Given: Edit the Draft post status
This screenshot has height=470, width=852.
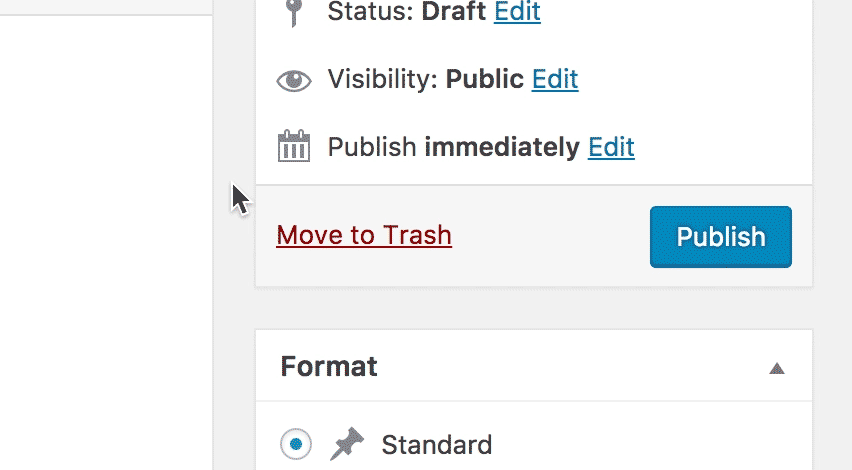Looking at the screenshot, I should coord(517,11).
